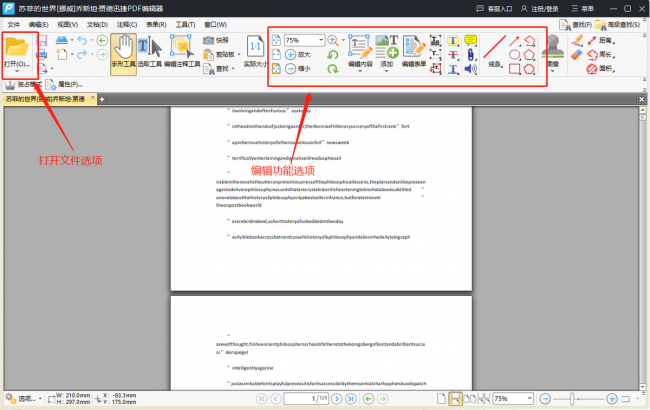Pick the red Line drawing tool
650x410 pixels.
tap(495, 47)
